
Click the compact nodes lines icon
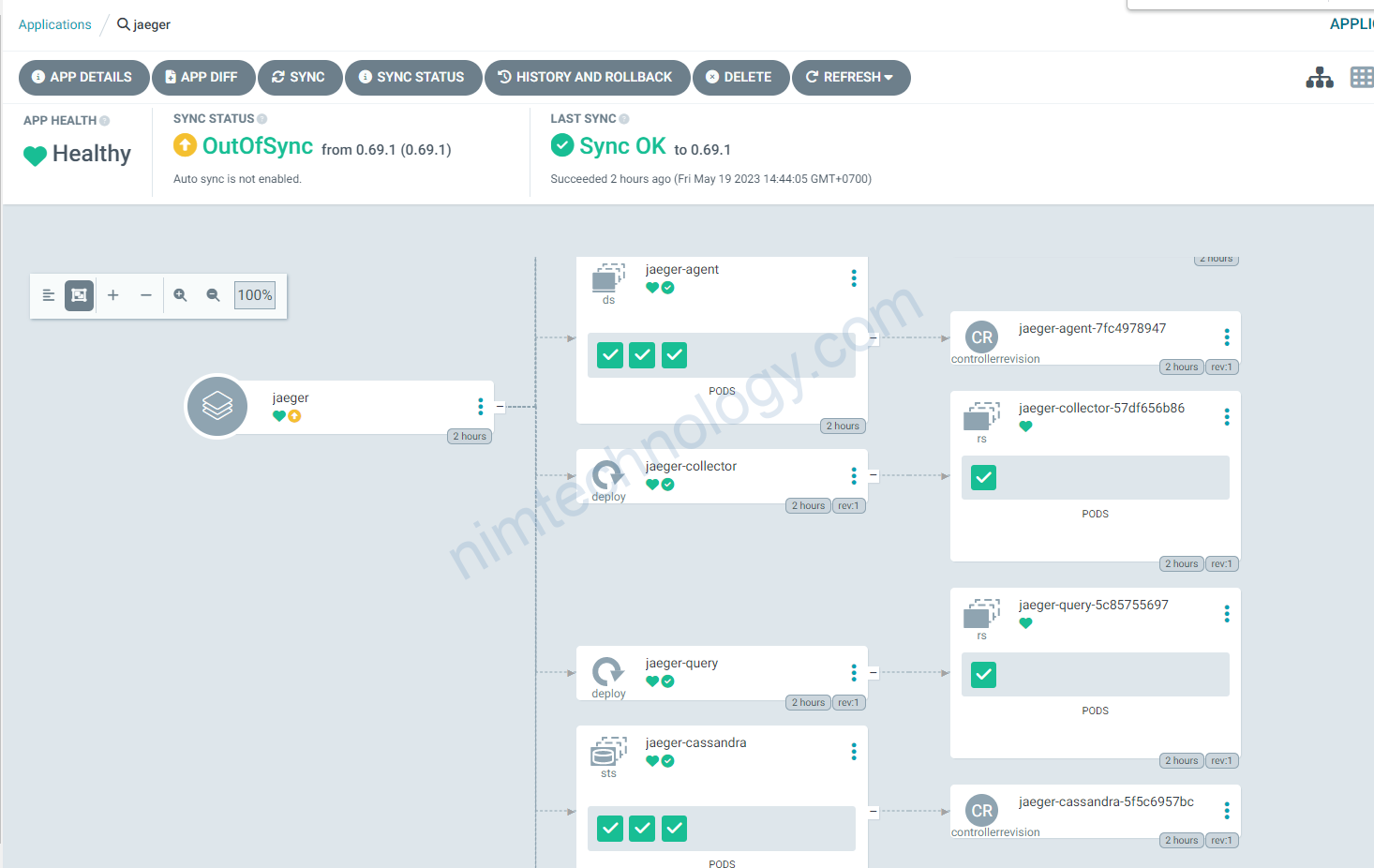(49, 295)
